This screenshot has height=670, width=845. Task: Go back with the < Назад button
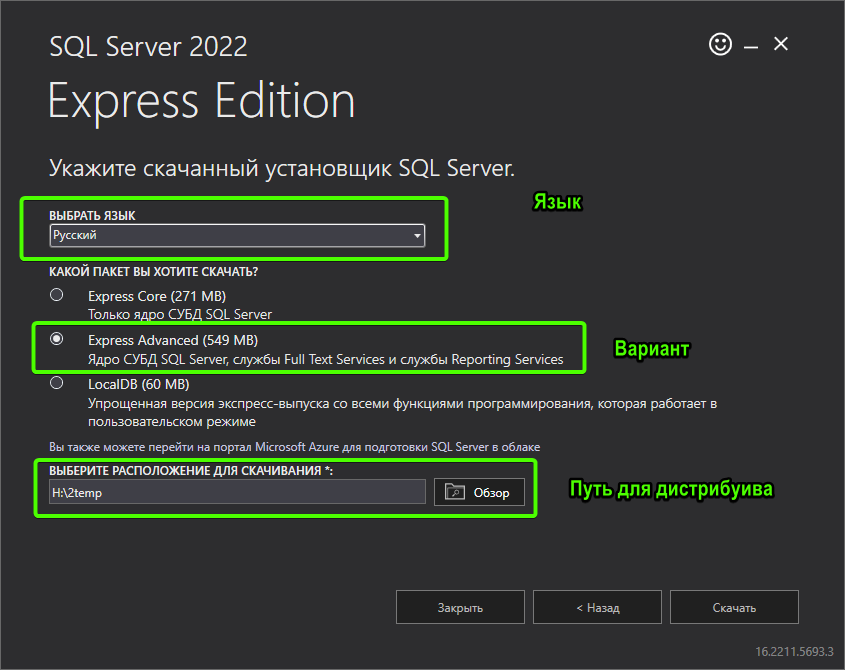pos(597,607)
